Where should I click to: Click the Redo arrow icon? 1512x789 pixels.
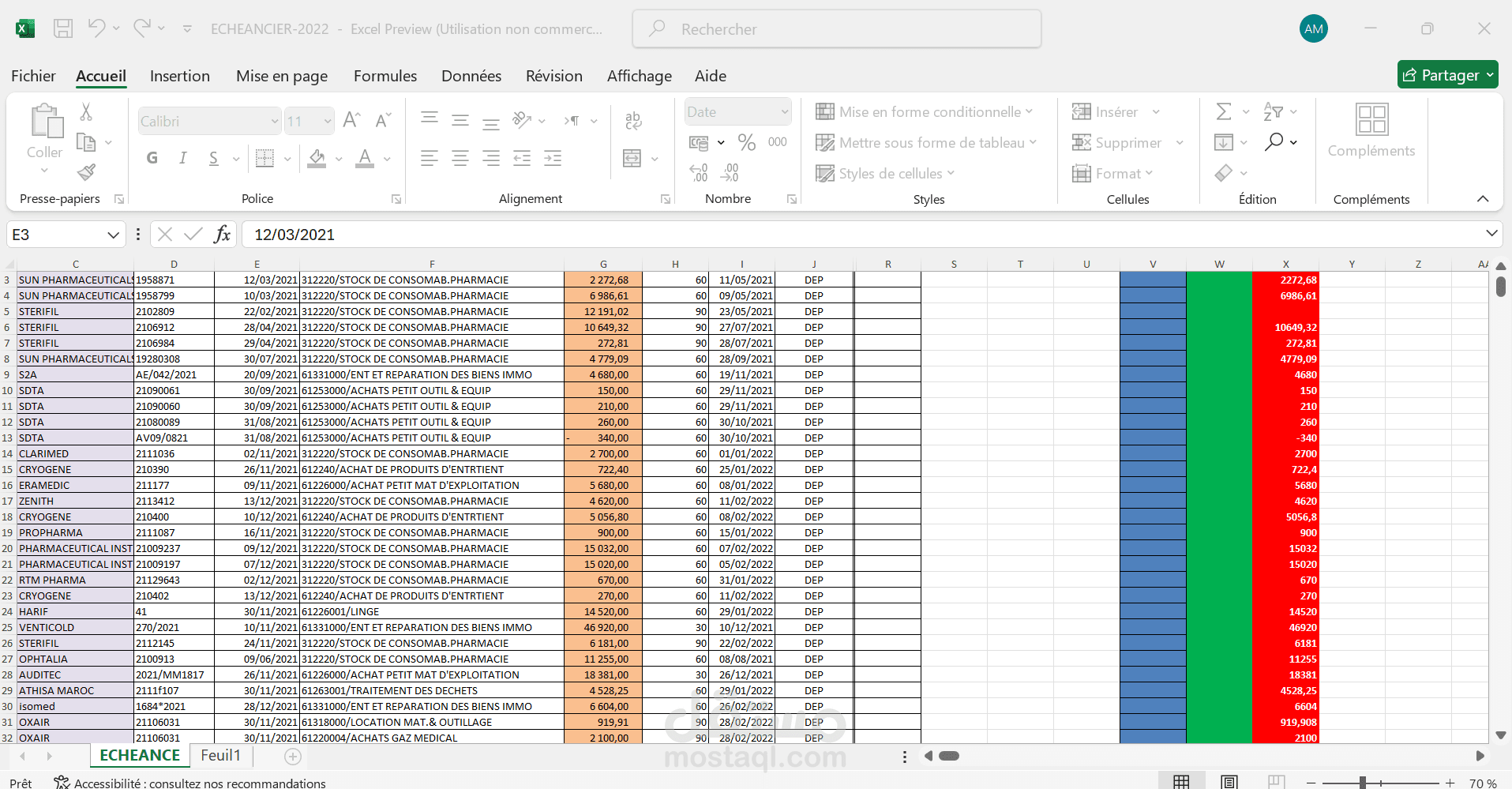[142, 28]
